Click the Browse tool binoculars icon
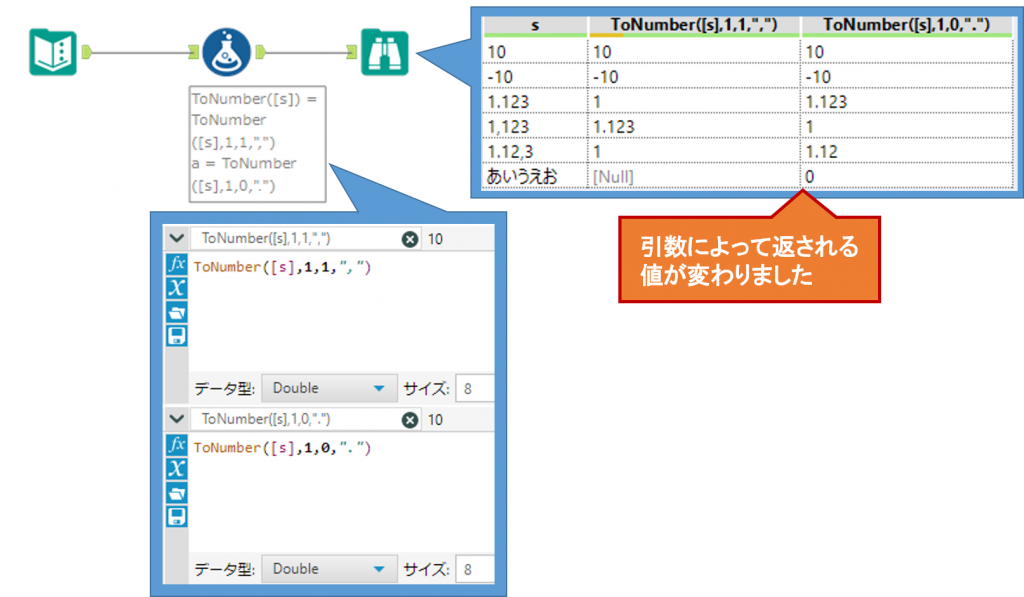Image resolution: width=1024 pixels, height=597 pixels. [x=385, y=52]
